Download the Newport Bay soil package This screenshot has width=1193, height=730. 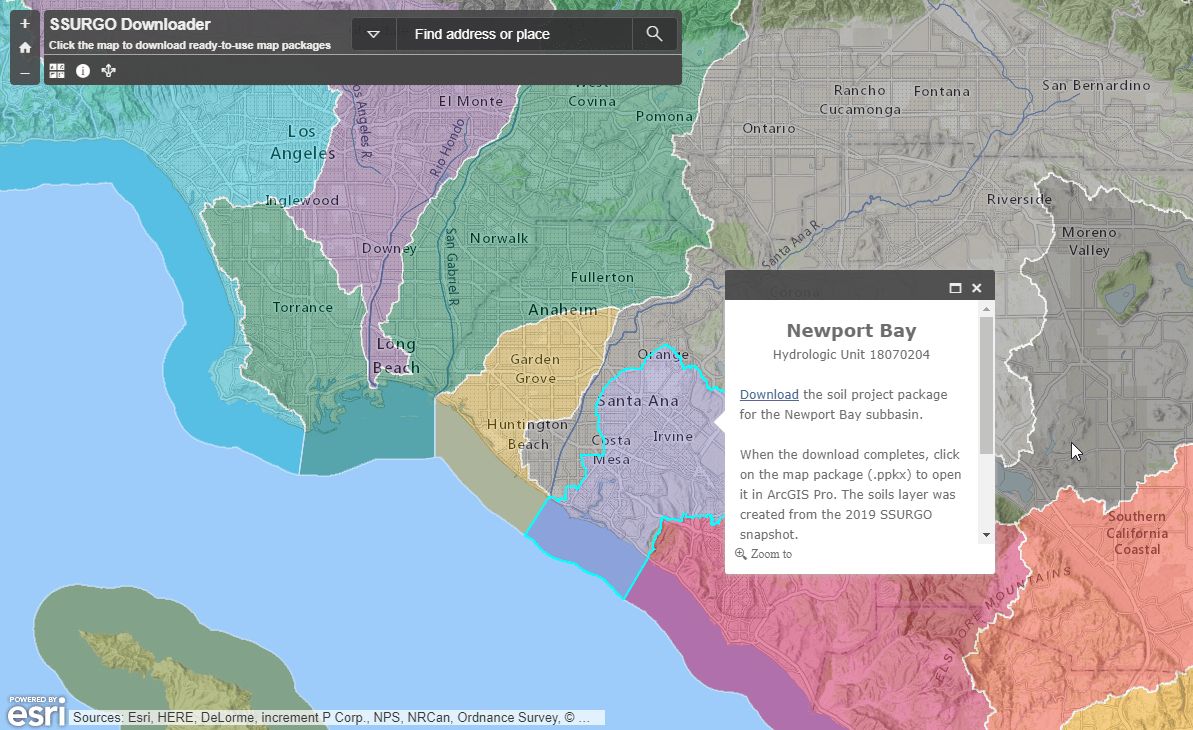(769, 394)
